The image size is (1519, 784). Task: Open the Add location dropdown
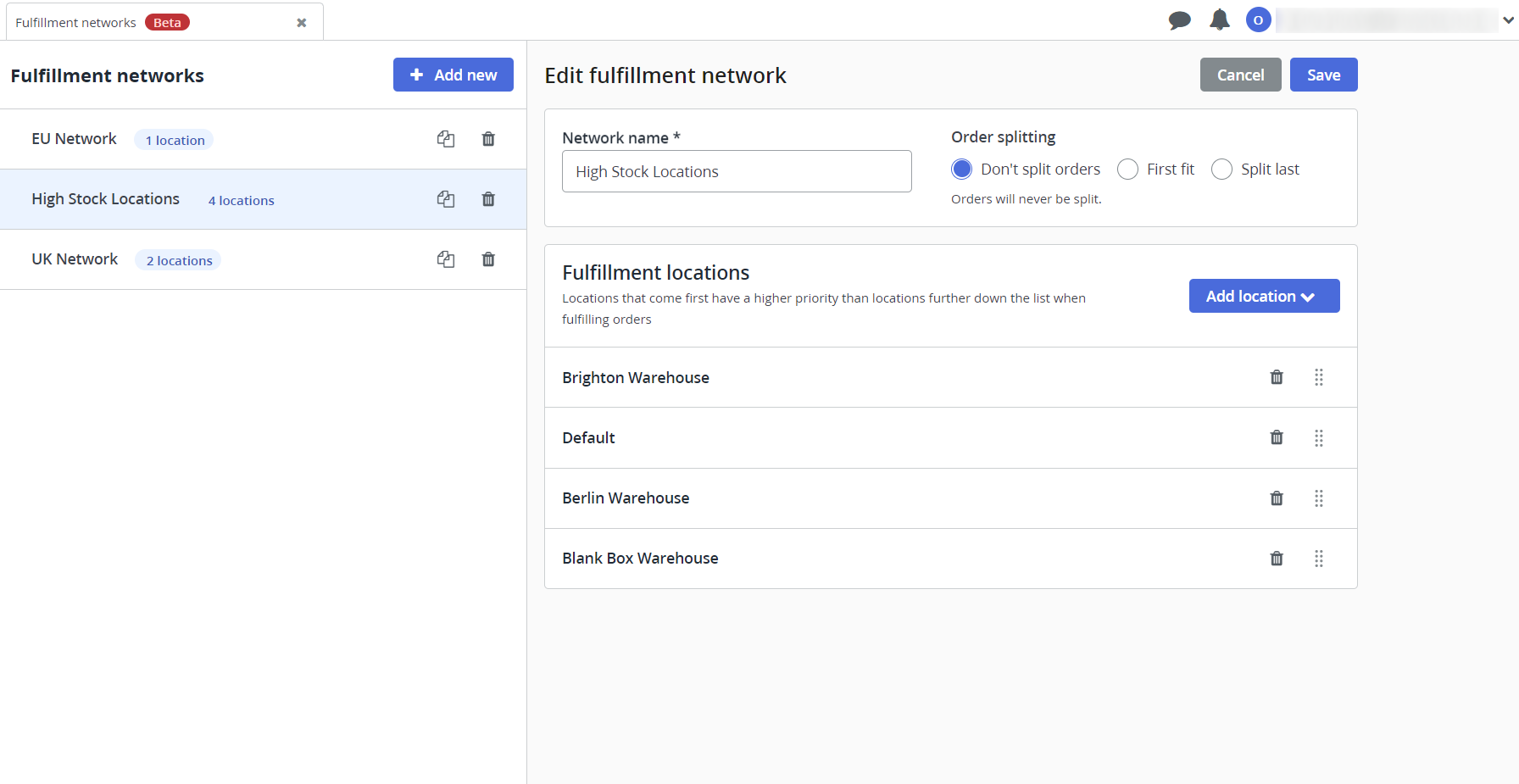pyautogui.click(x=1264, y=296)
